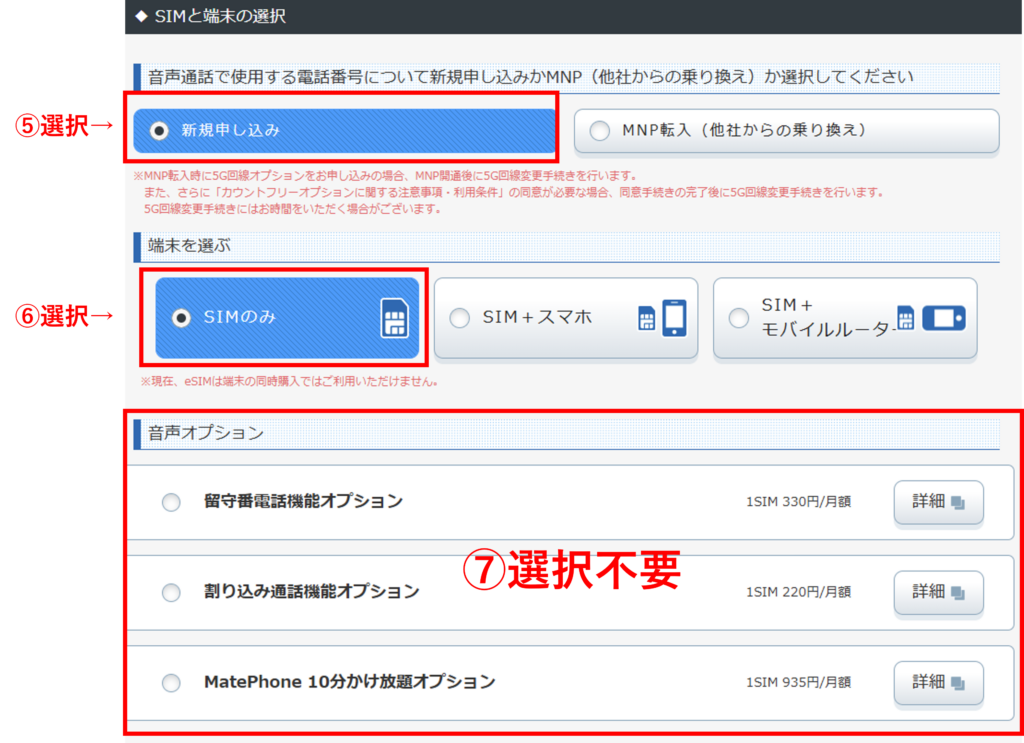The width and height of the screenshot is (1024, 743).
Task: Choose the MNP転入 radio option
Action: [x=599, y=130]
